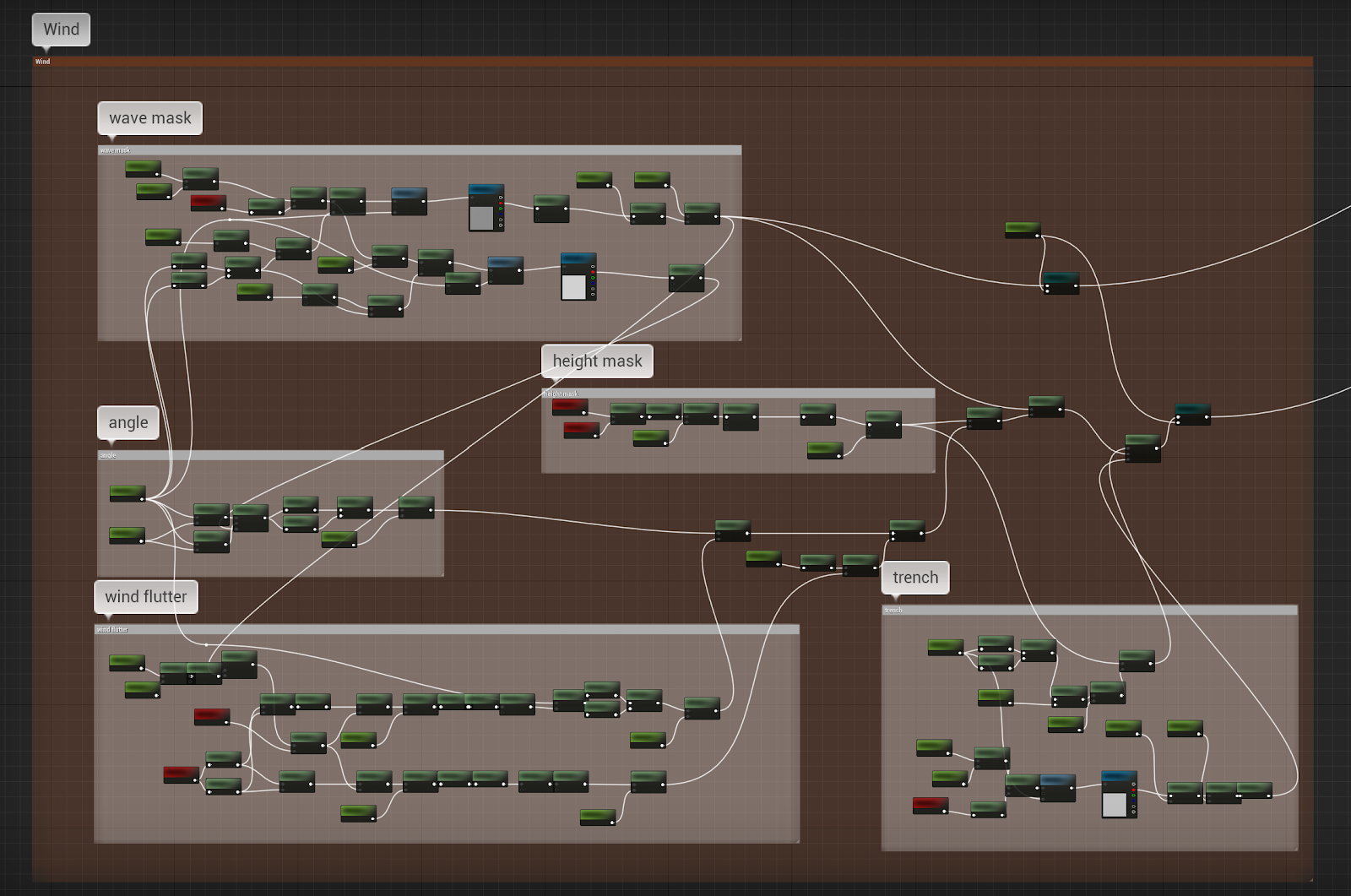The image size is (1351, 896).
Task: Select the texture preview in trench group
Action: point(1114,805)
